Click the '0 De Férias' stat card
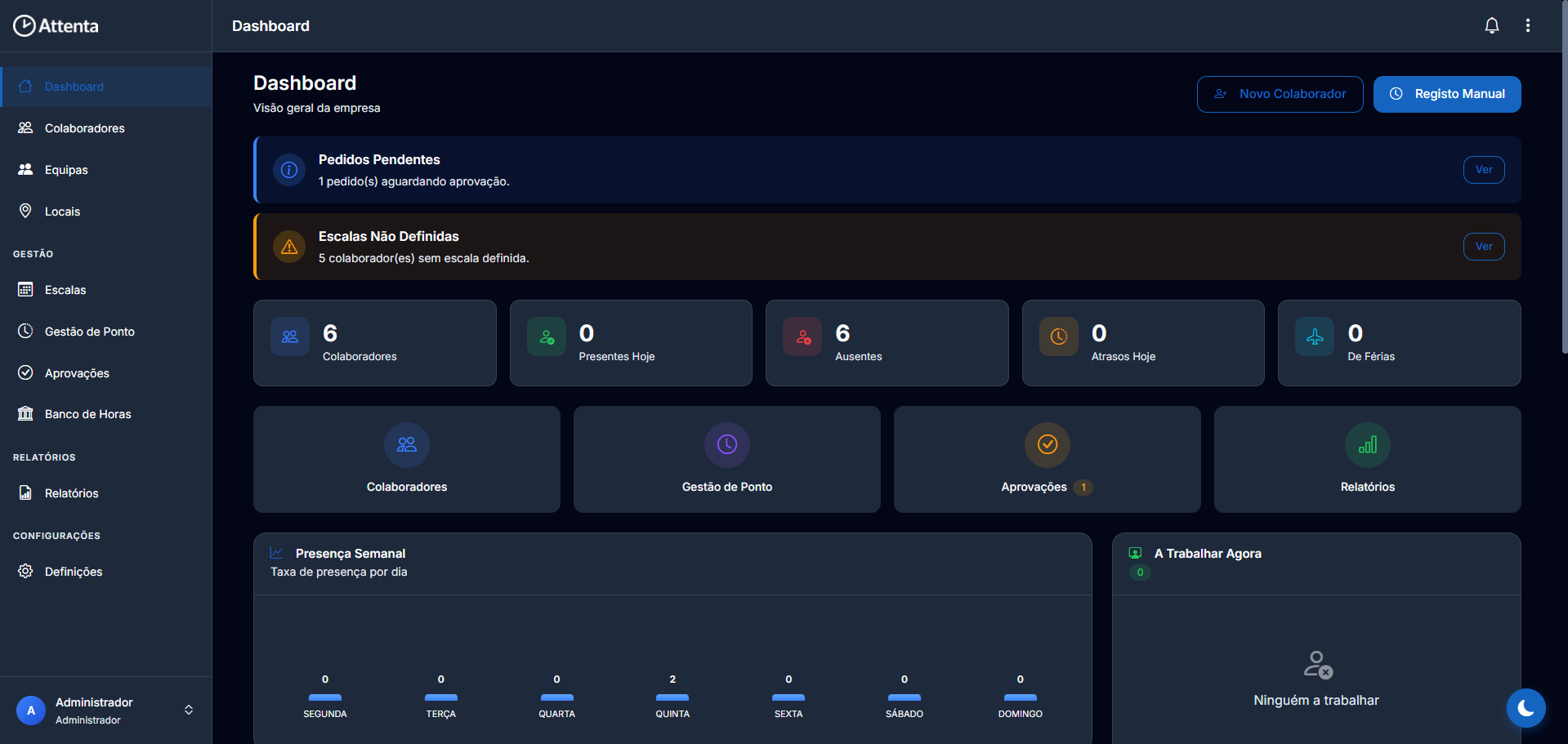The width and height of the screenshot is (1568, 744). 1400,343
